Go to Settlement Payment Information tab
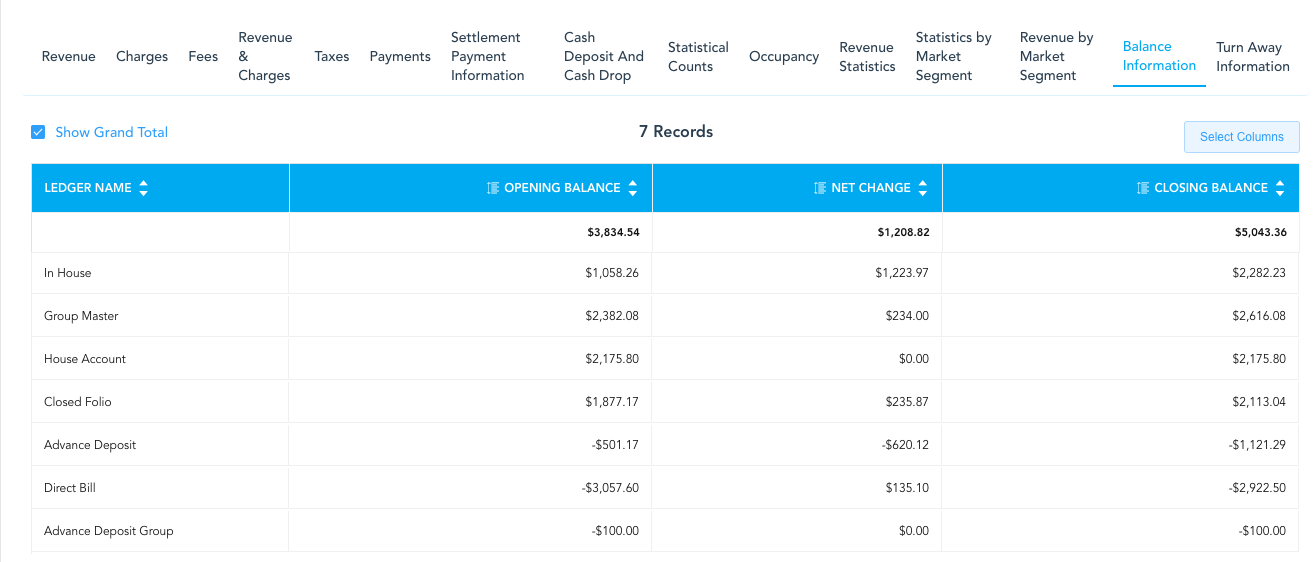 488,57
